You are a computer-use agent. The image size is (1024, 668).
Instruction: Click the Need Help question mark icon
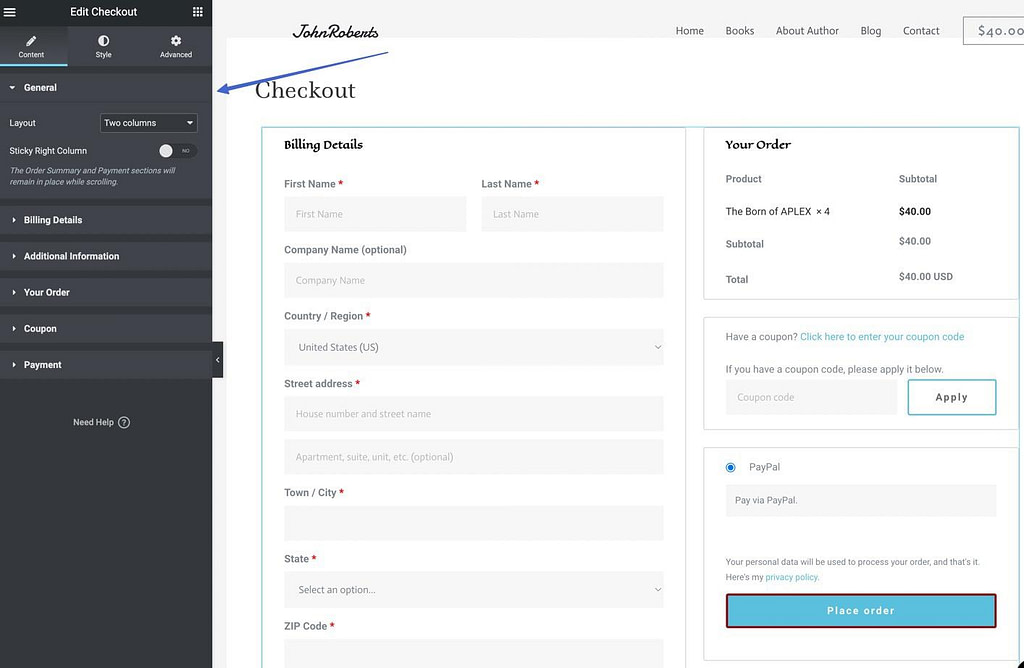pos(124,422)
